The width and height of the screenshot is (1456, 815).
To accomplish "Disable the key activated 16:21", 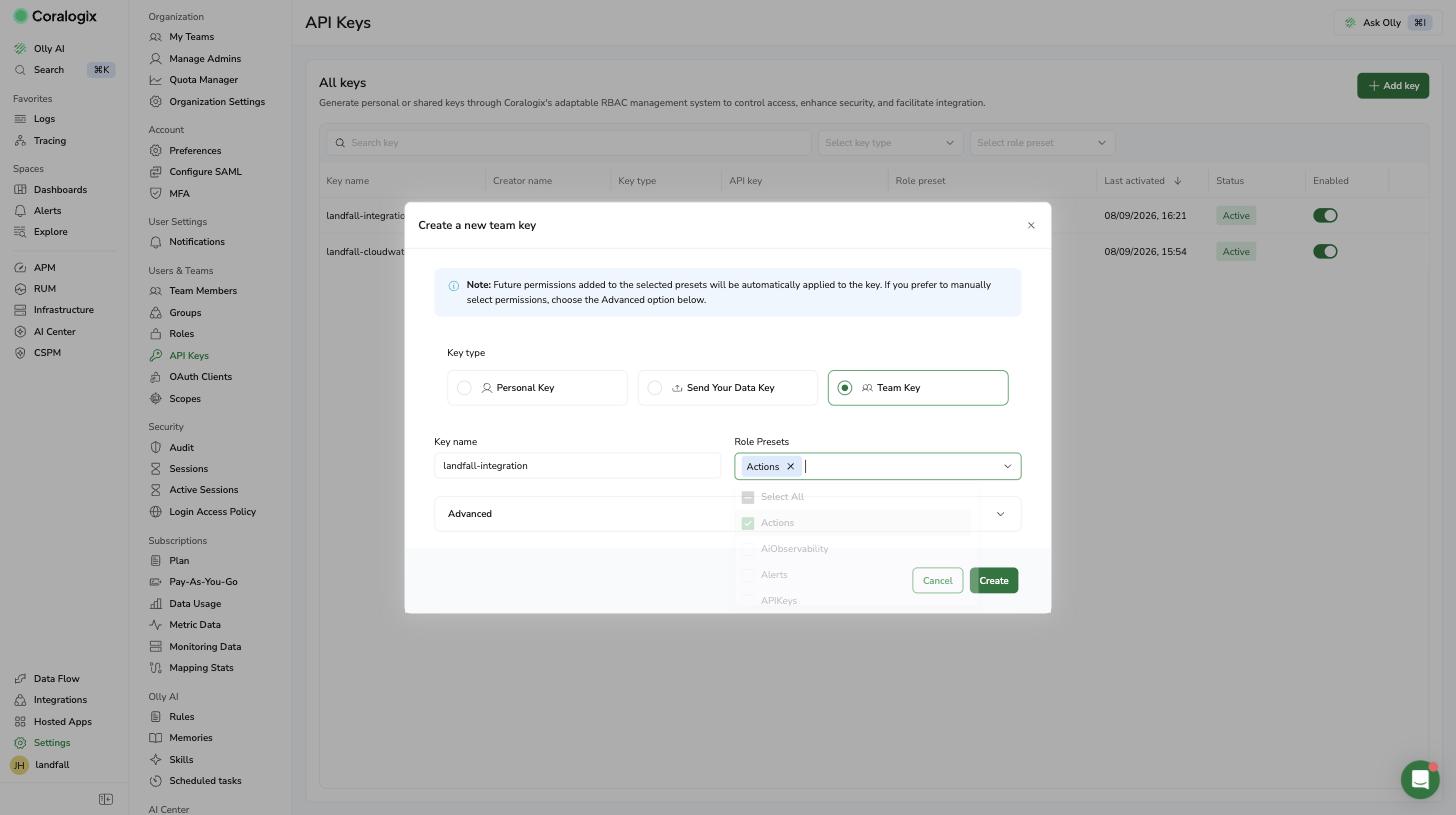I will tap(1325, 216).
